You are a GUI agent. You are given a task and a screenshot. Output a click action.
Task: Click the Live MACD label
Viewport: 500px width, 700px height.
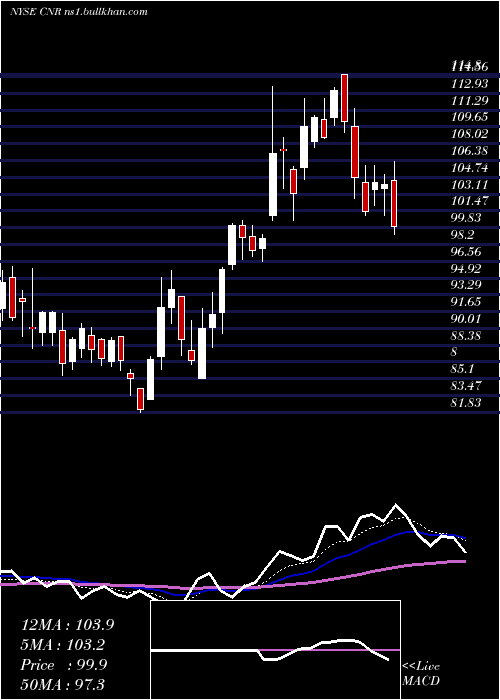click(x=421, y=673)
